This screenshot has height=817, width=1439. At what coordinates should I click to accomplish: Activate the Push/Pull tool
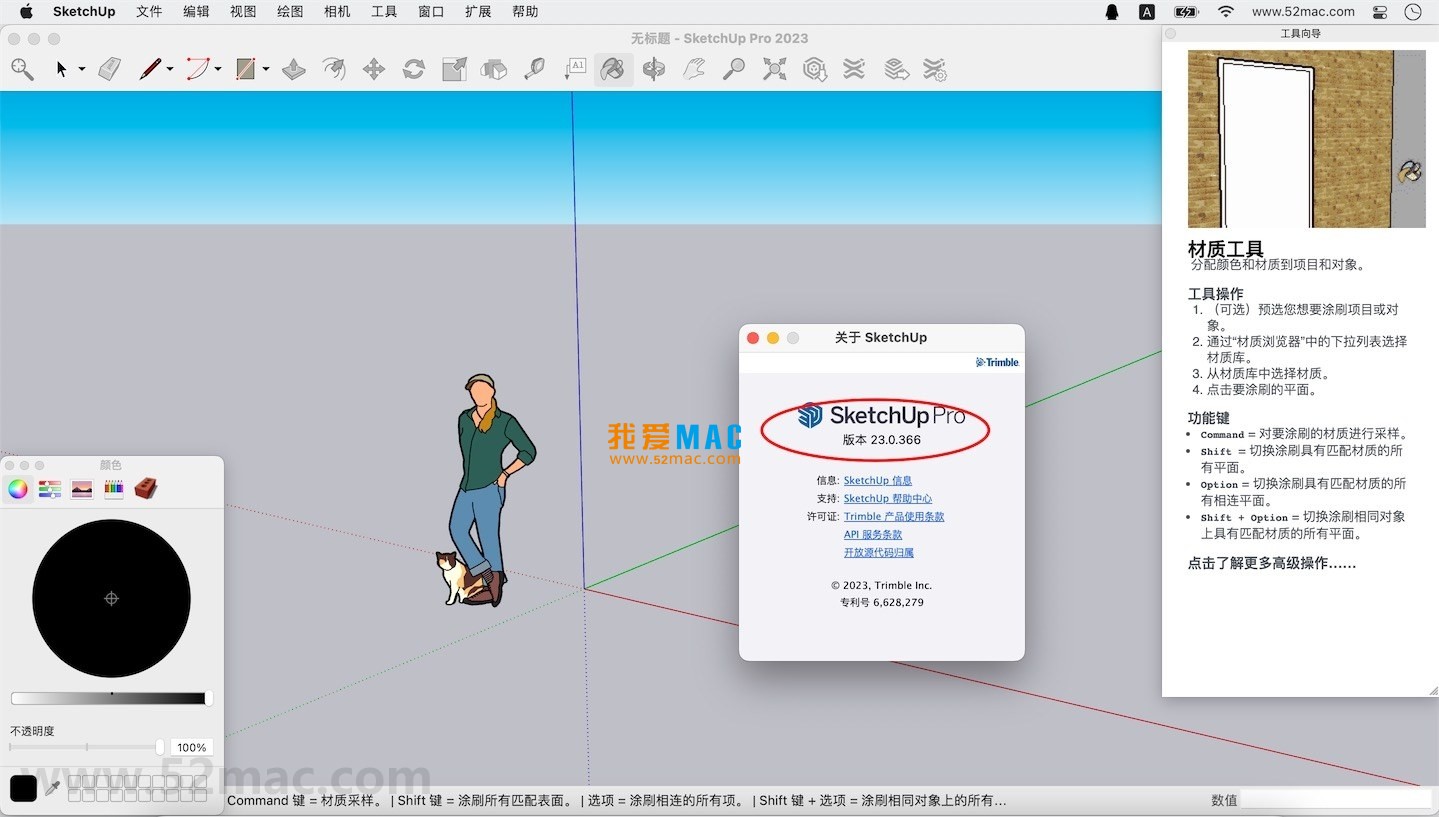click(x=294, y=69)
